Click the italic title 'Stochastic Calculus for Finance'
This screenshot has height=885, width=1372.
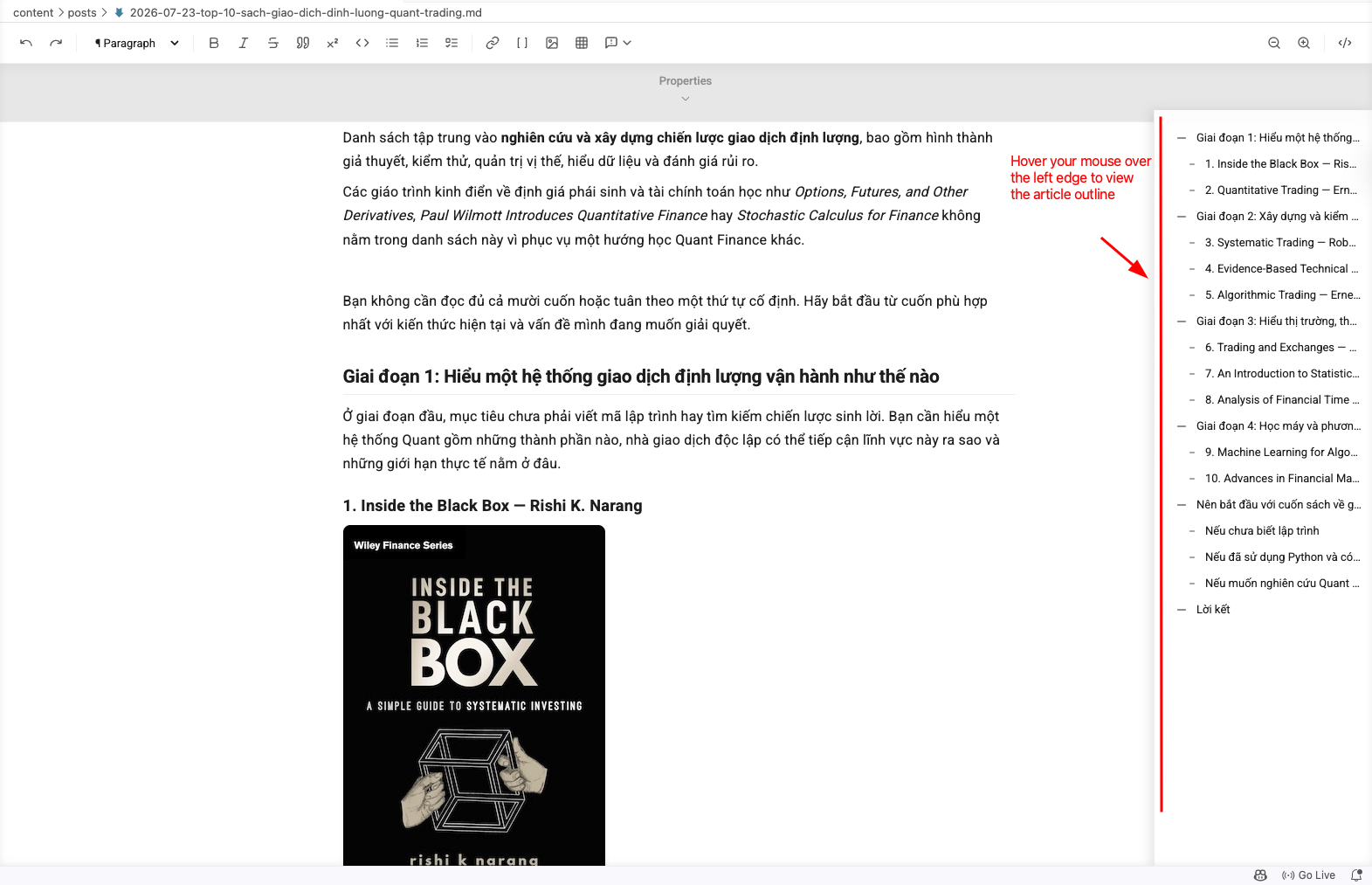point(838,216)
